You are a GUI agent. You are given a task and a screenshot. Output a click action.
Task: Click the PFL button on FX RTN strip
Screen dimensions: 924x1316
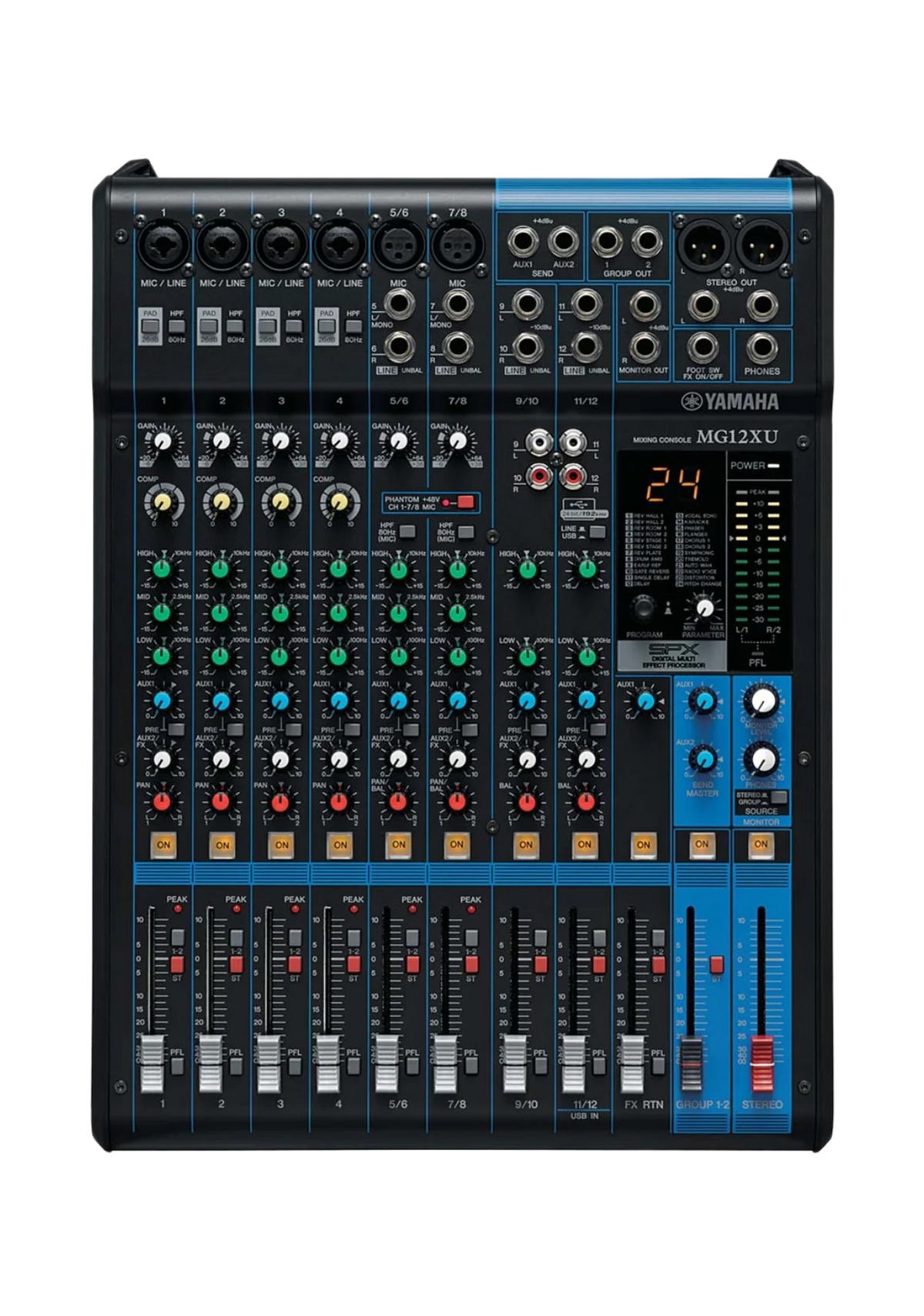point(658,1066)
